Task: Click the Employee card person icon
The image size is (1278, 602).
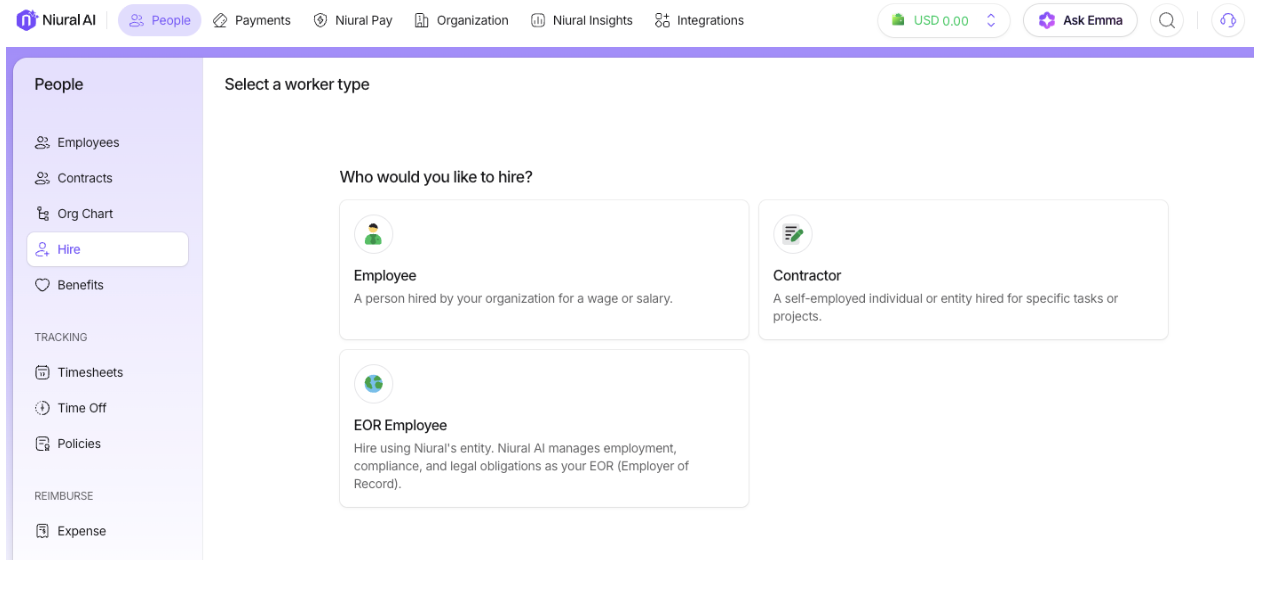Action: [373, 235]
